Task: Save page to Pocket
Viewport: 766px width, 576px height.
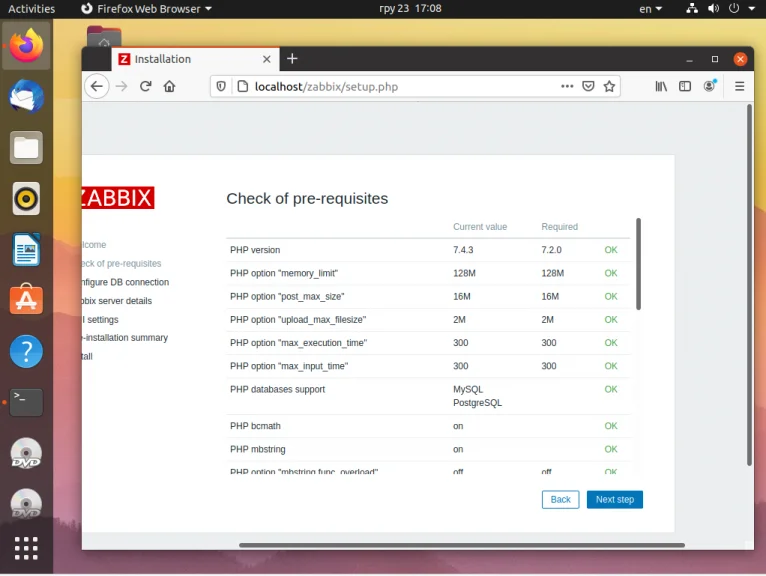Action: [x=588, y=86]
